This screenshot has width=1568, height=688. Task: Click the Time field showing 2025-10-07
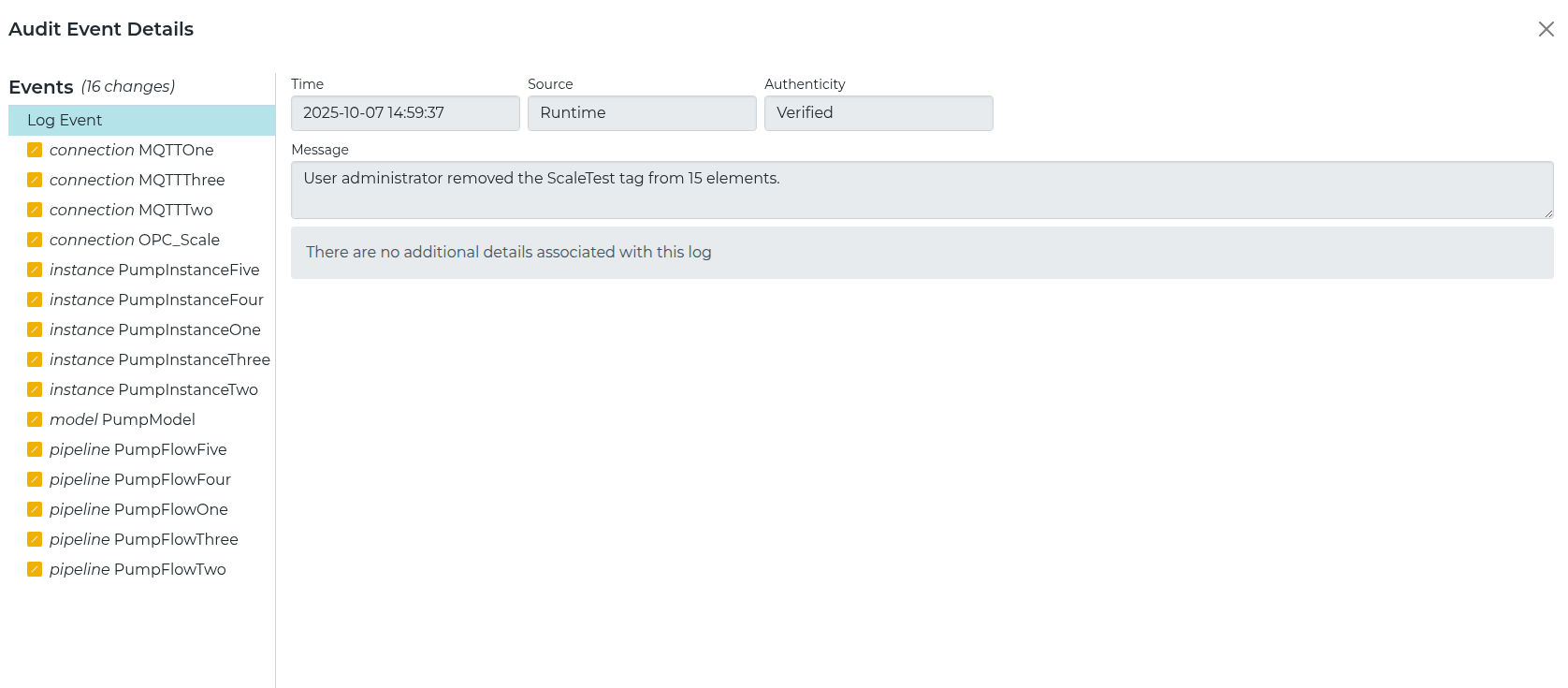click(405, 113)
